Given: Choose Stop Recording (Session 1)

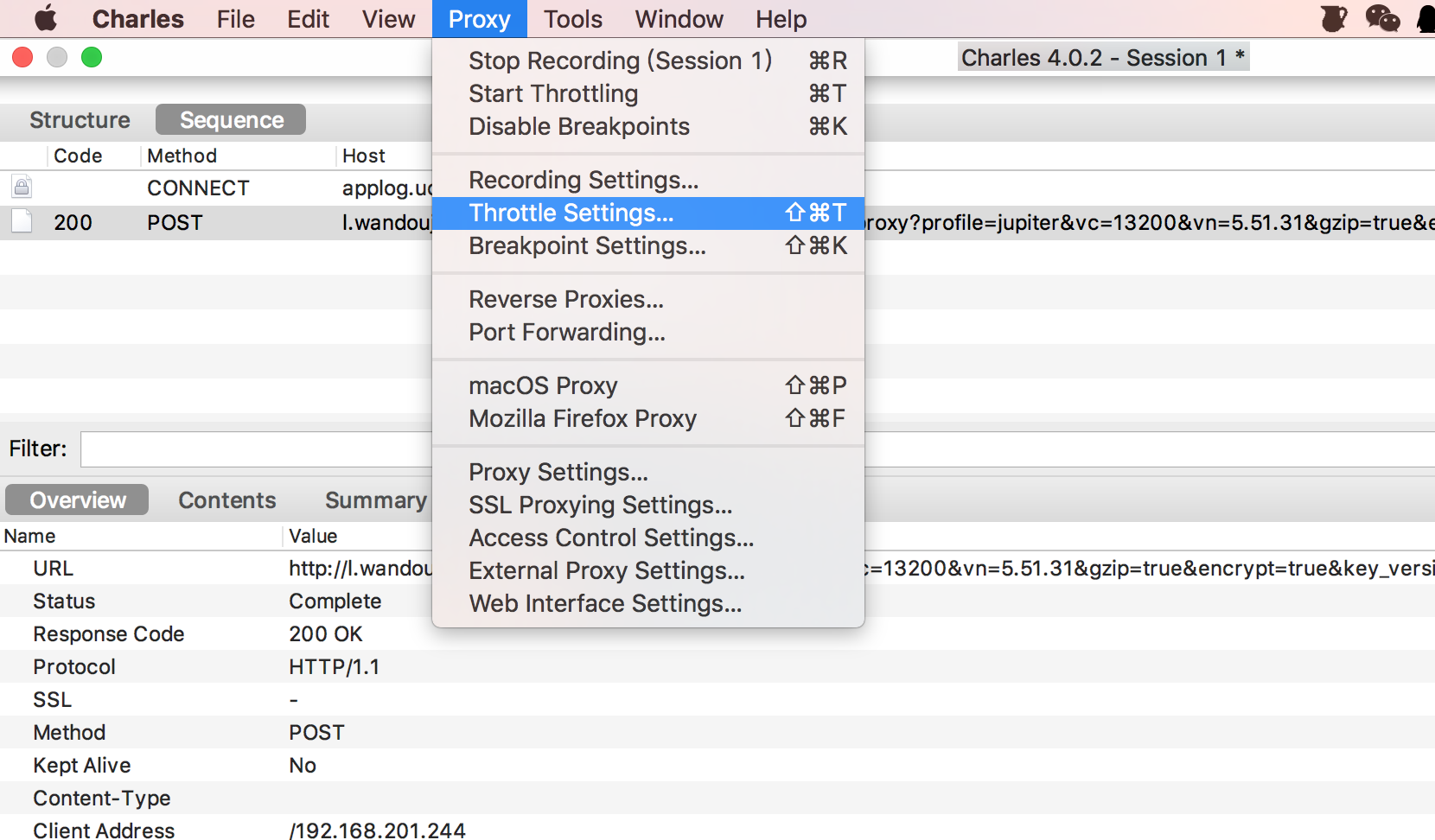Looking at the screenshot, I should click(x=648, y=60).
